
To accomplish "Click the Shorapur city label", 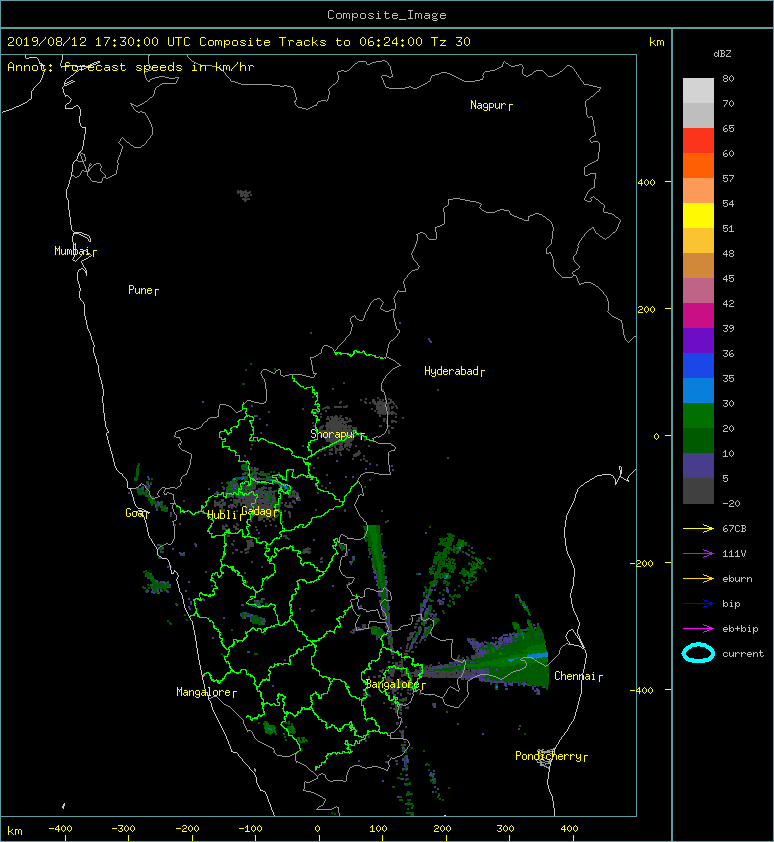I will 334,434.
